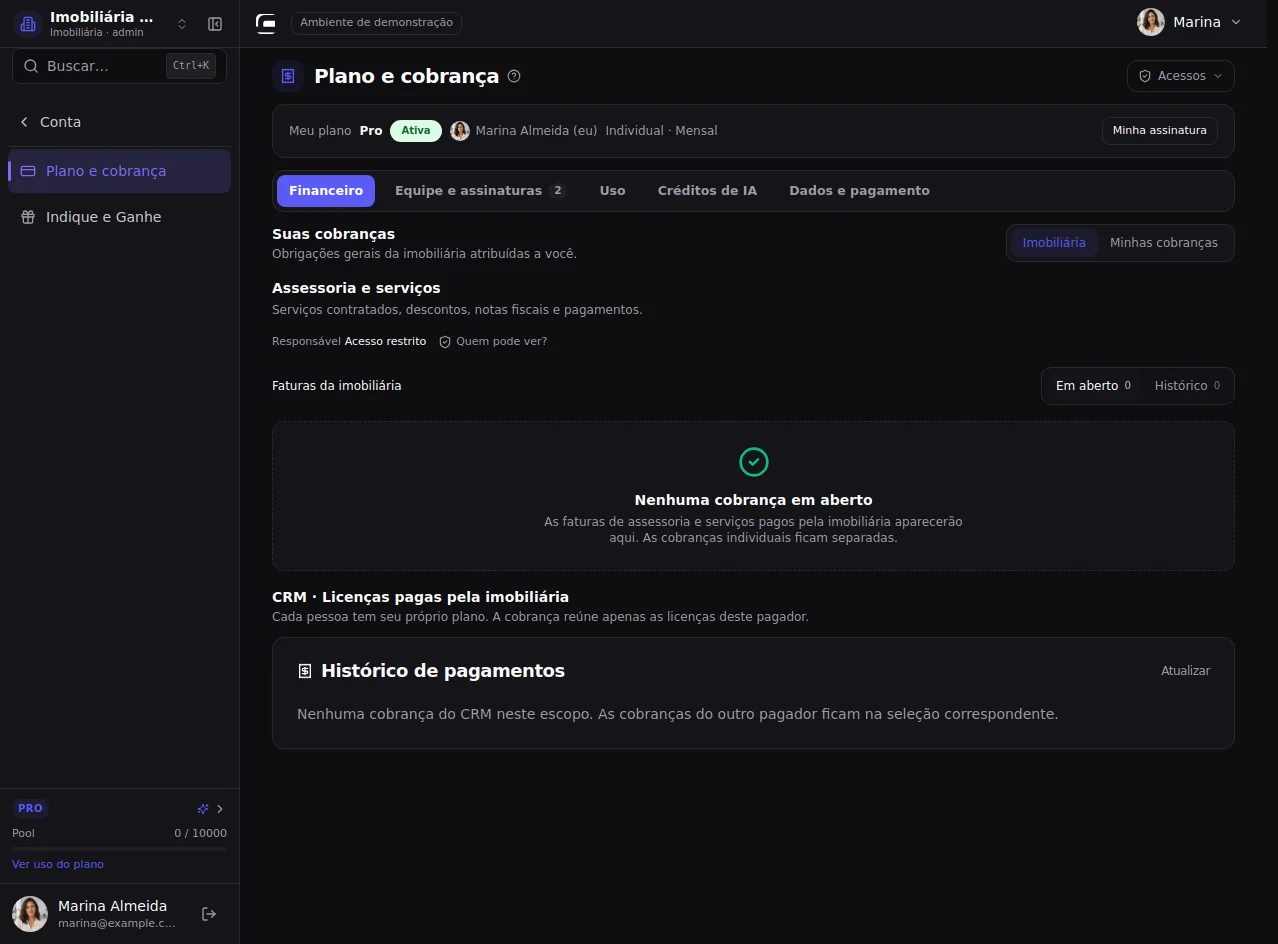Click the logout icon in sidebar footer
The image size is (1278, 944).
pos(209,914)
